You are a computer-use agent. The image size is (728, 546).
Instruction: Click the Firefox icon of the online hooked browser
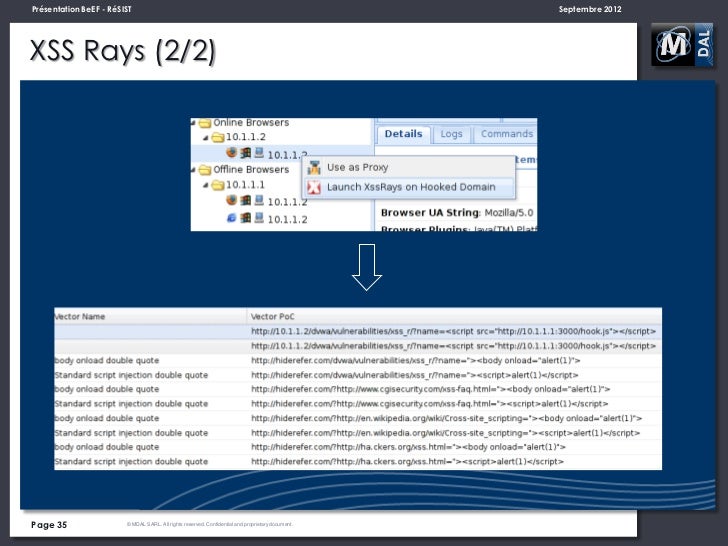(231, 152)
